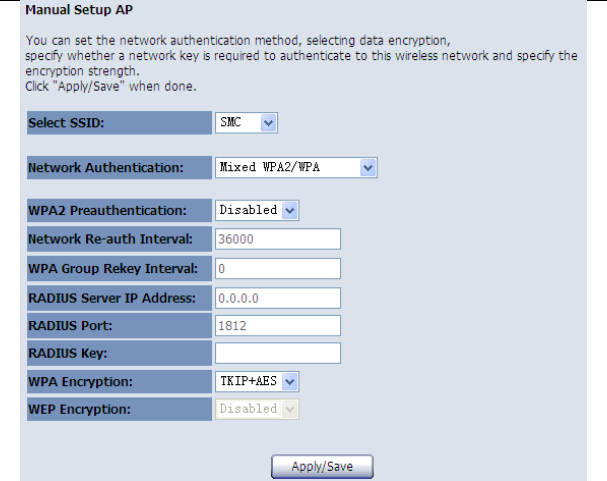Focus the empty RADIUS Key field

click(278, 353)
